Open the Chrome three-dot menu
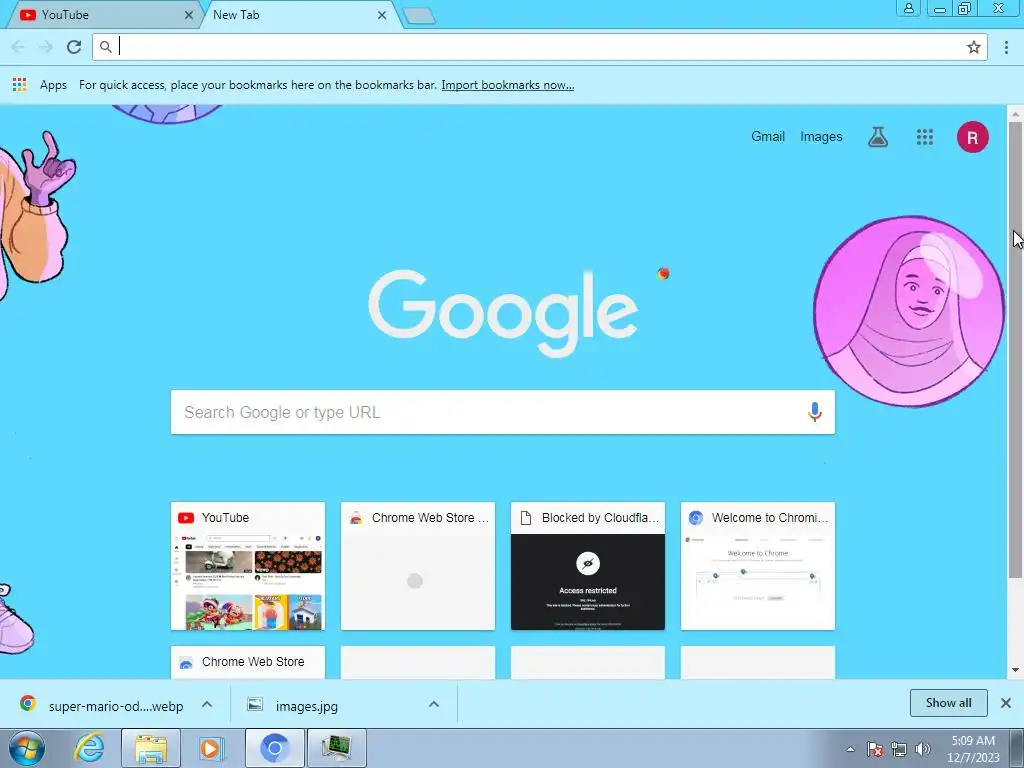The height and width of the screenshot is (768, 1024). (x=1006, y=47)
